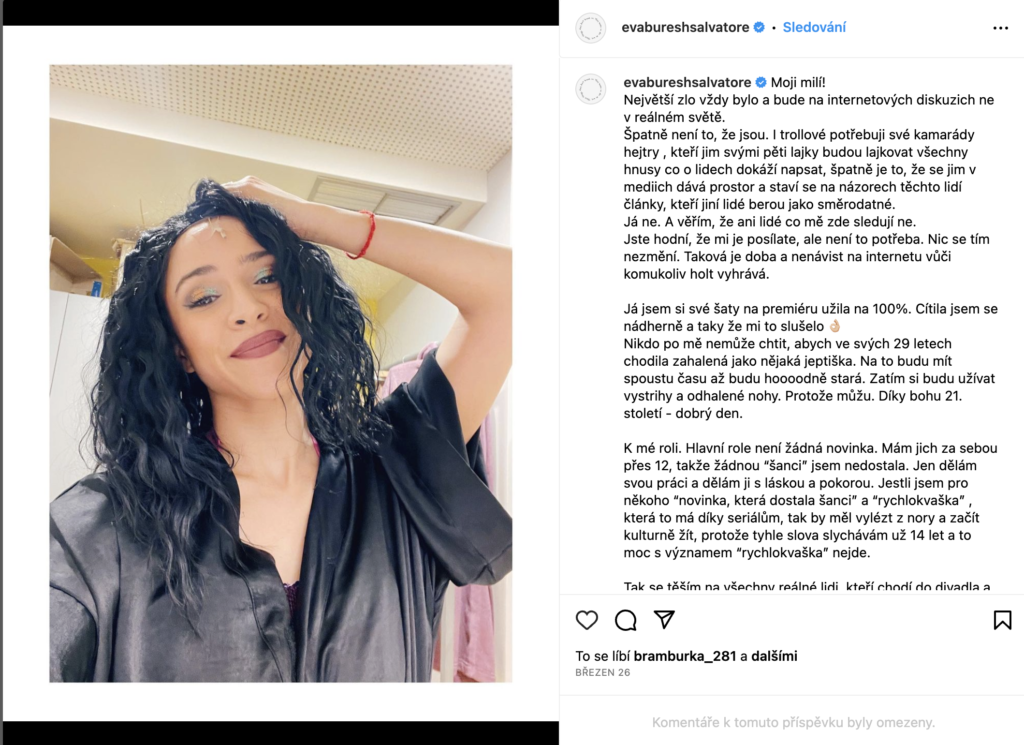Open profile avatar in post header

pos(590,28)
